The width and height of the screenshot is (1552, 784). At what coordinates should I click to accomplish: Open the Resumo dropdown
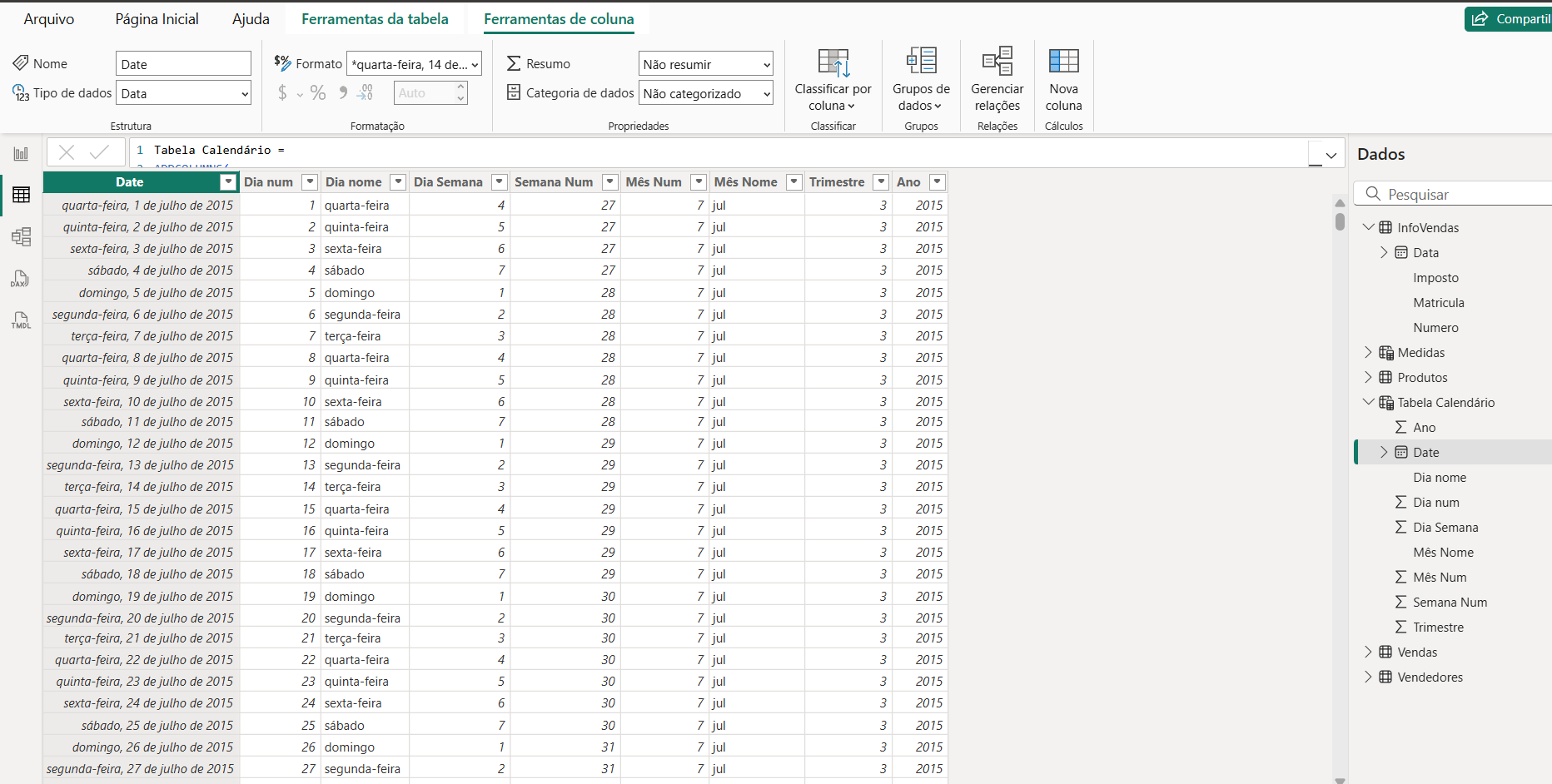click(x=706, y=64)
